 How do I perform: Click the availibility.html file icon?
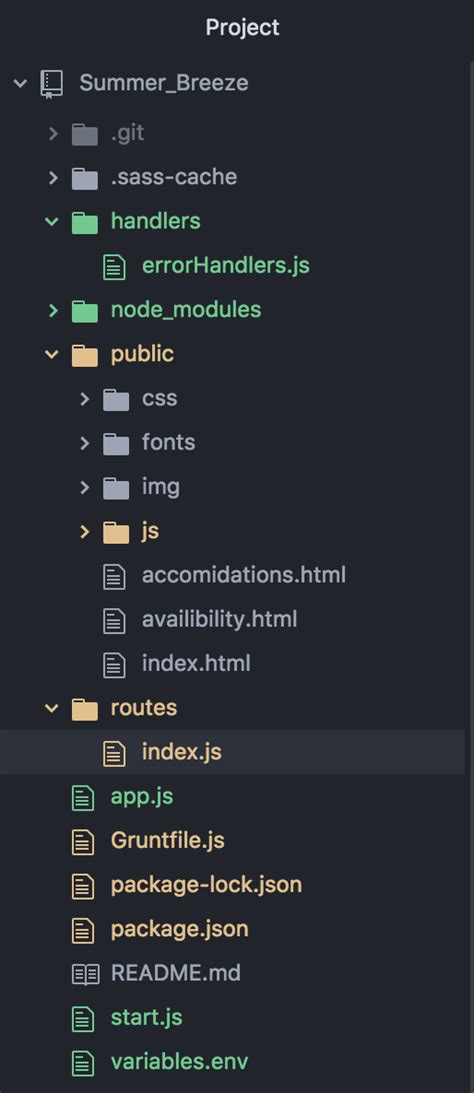tap(114, 620)
